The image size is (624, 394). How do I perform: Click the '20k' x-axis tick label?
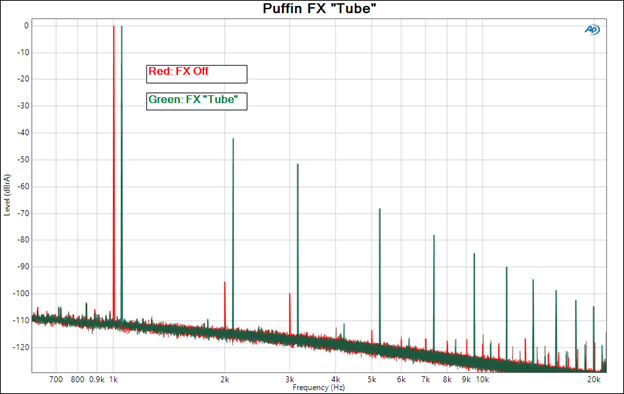(x=593, y=380)
